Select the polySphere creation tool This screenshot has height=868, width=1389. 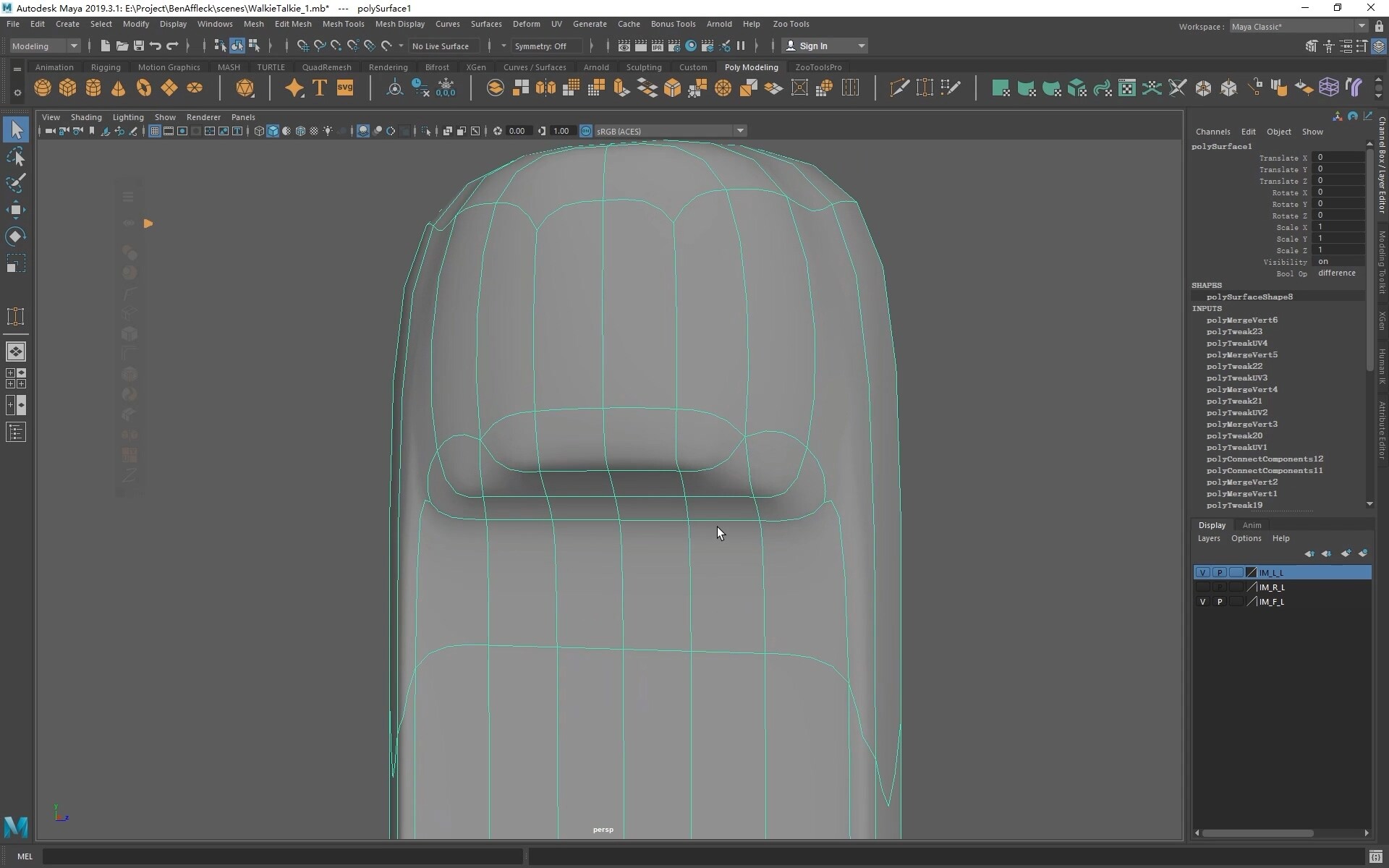(x=42, y=88)
